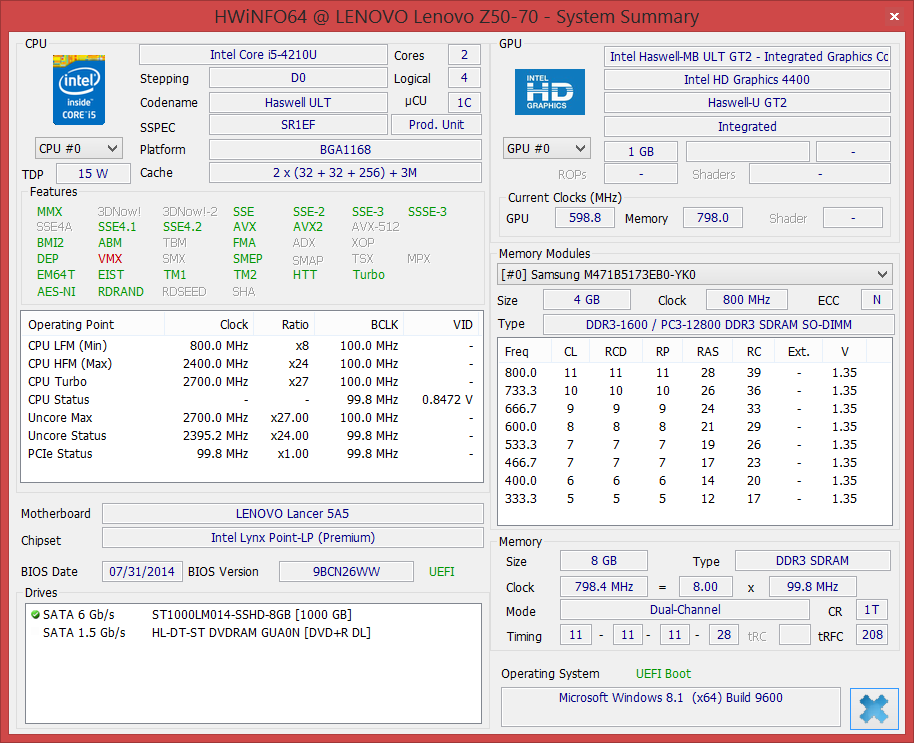Screen dimensions: 914x743
Task: Click the green status icon beside the SSHD drive
Action: pos(35,614)
